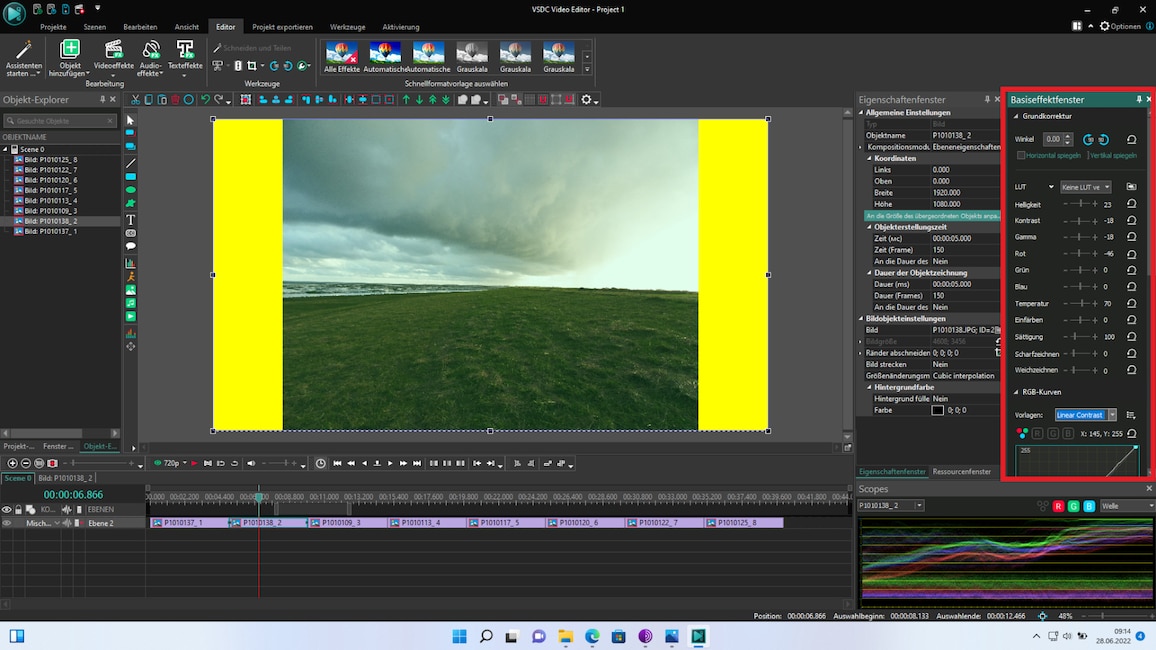Image resolution: width=1156 pixels, height=650 pixels.
Task: Switch to the Ressourcenfenster tab
Action: pos(963,471)
